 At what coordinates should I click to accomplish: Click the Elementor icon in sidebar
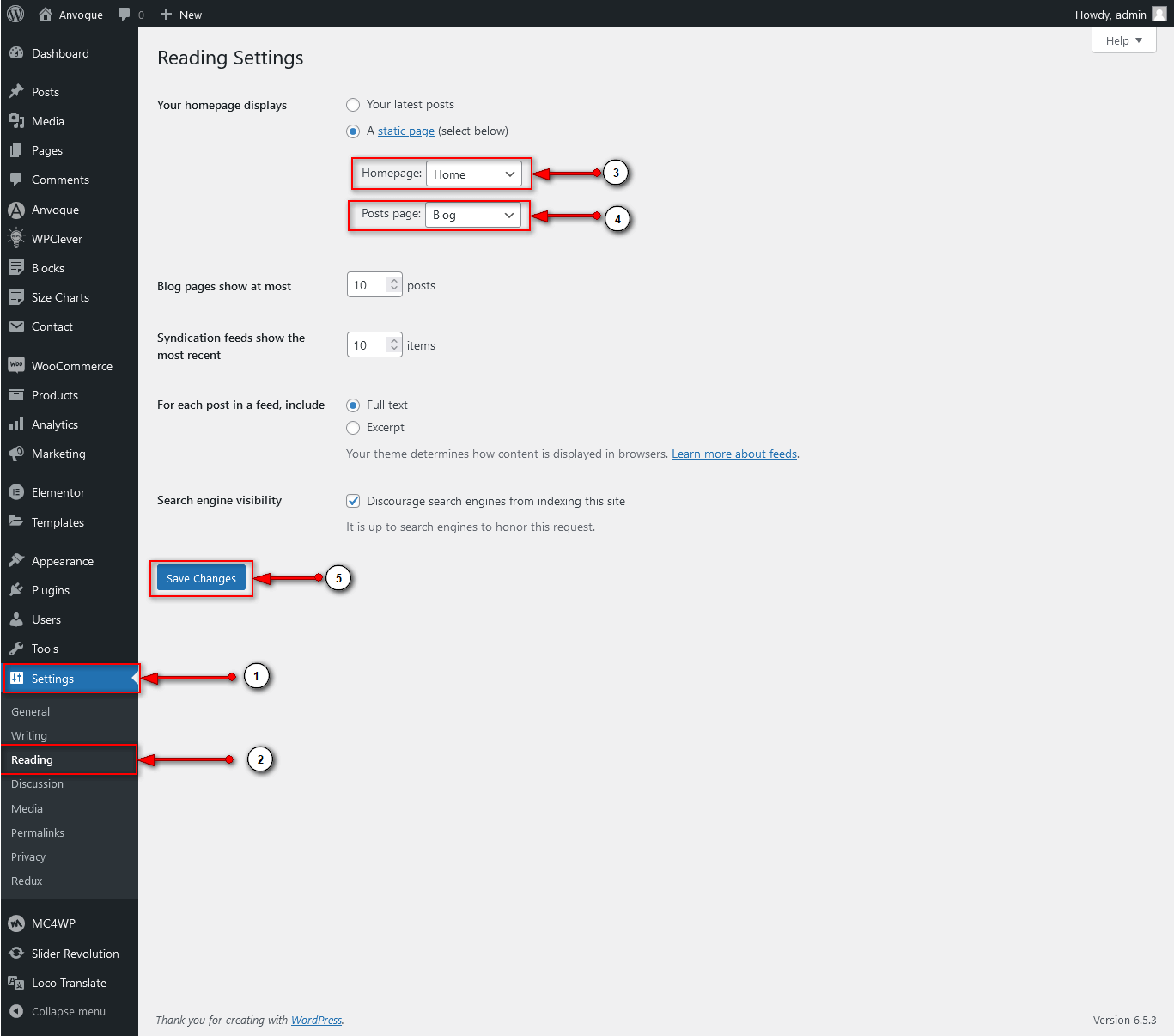coord(16,492)
